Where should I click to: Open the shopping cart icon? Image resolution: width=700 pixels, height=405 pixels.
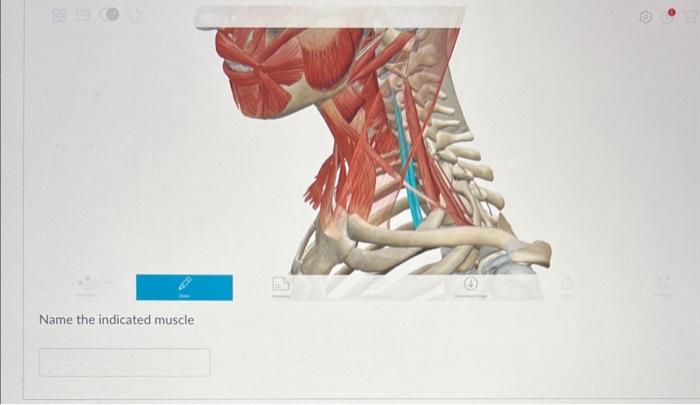(691, 17)
